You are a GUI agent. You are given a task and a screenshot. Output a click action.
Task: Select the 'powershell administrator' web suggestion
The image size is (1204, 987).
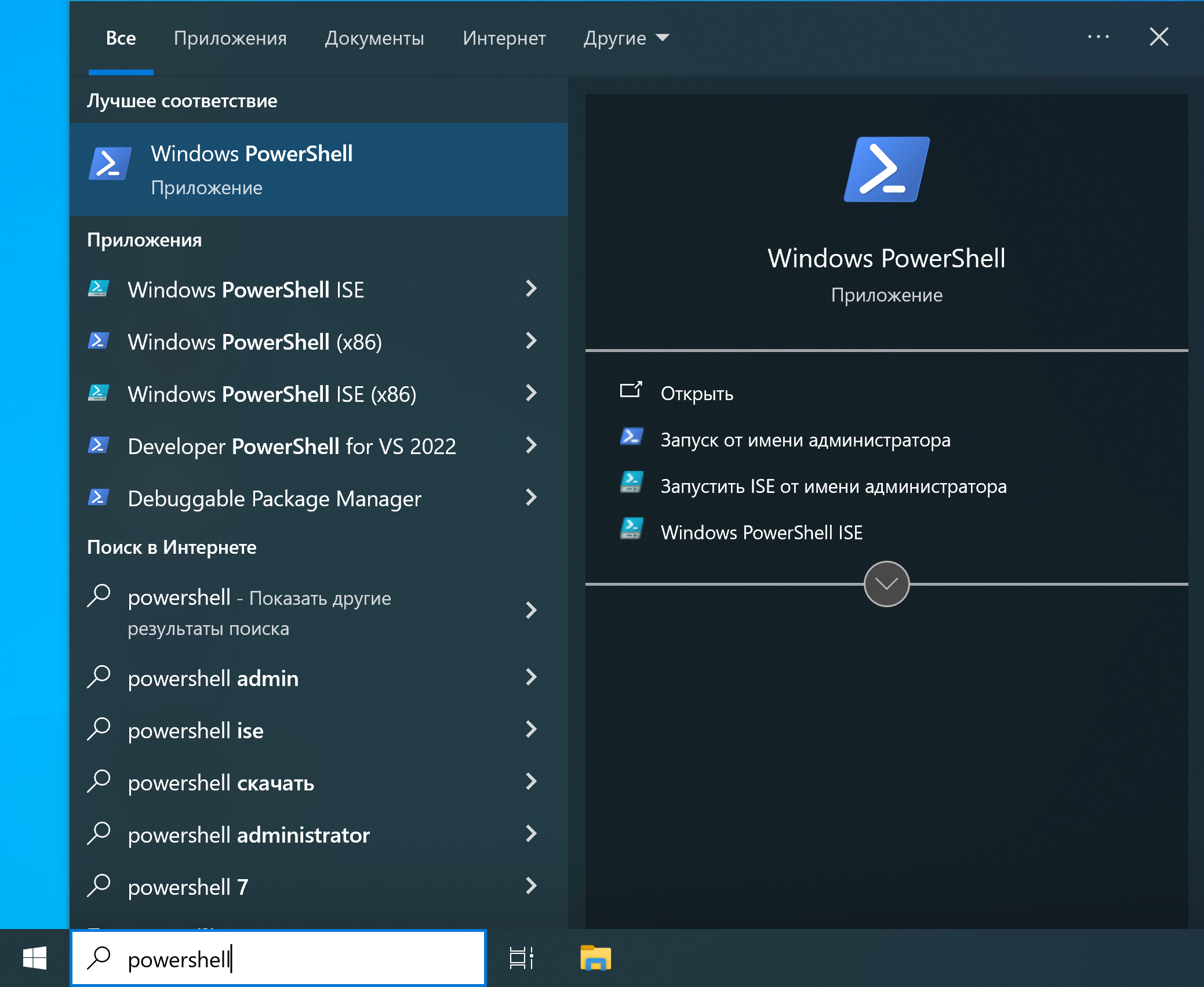coord(249,835)
